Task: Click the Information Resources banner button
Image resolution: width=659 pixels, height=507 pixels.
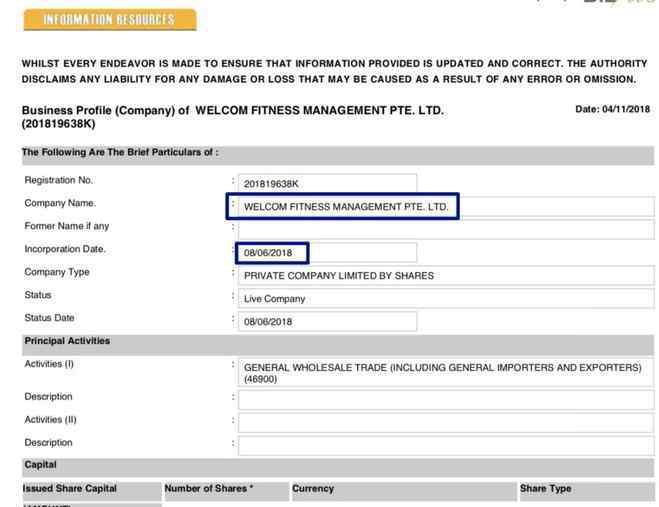Action: pos(110,20)
